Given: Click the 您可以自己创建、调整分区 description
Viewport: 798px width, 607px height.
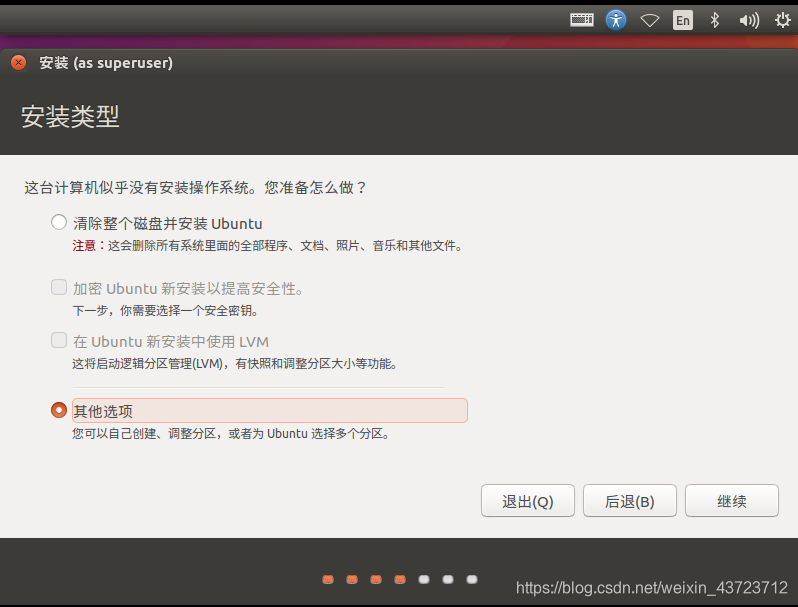Looking at the screenshot, I should coord(231,433).
